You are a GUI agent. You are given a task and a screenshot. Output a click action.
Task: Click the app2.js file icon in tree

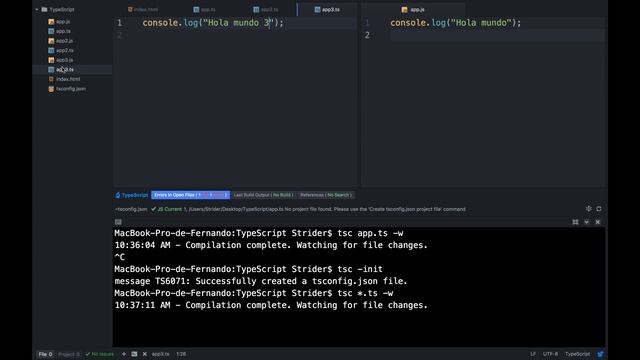click(51, 41)
